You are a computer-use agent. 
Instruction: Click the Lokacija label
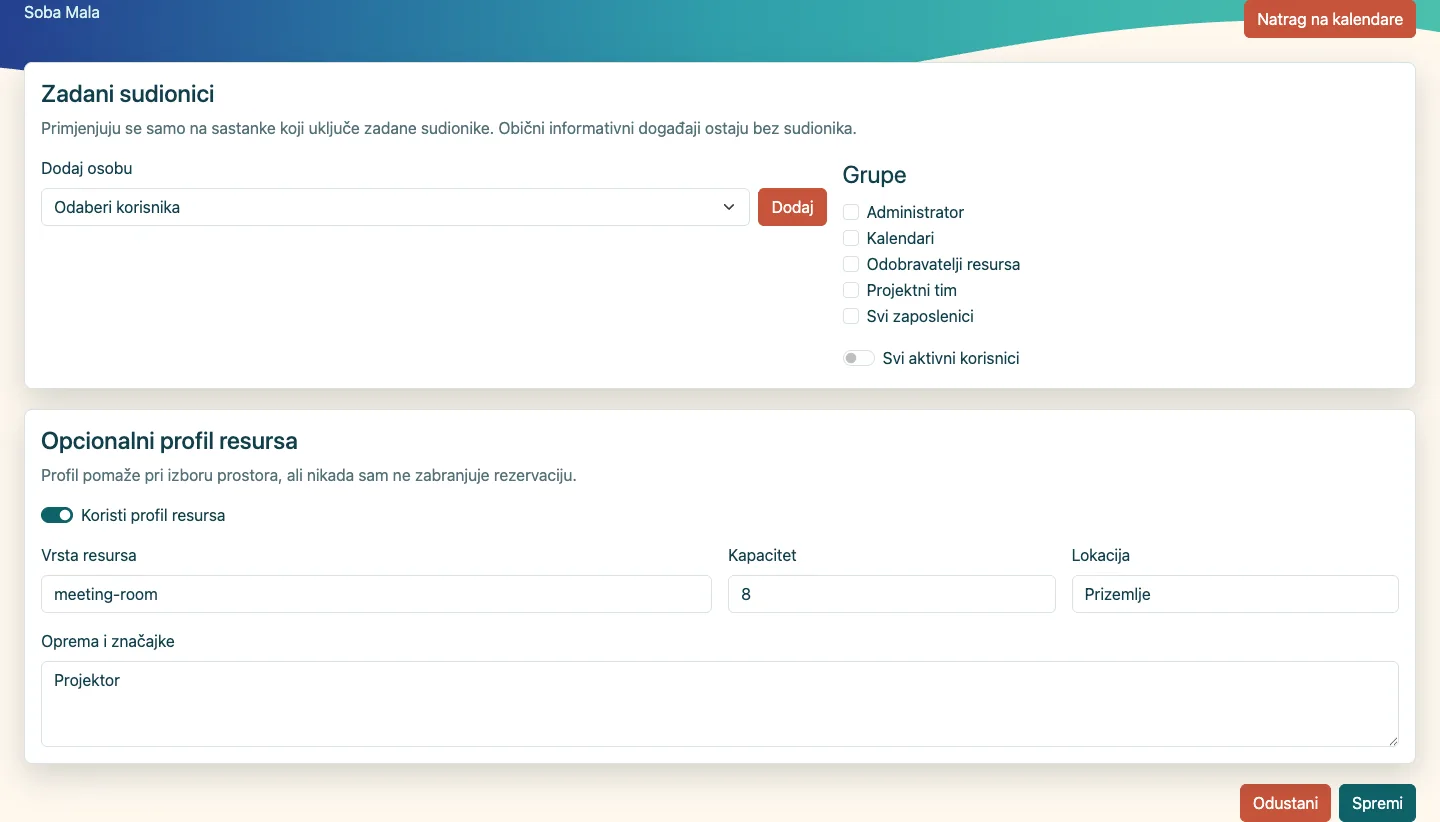coord(1101,555)
